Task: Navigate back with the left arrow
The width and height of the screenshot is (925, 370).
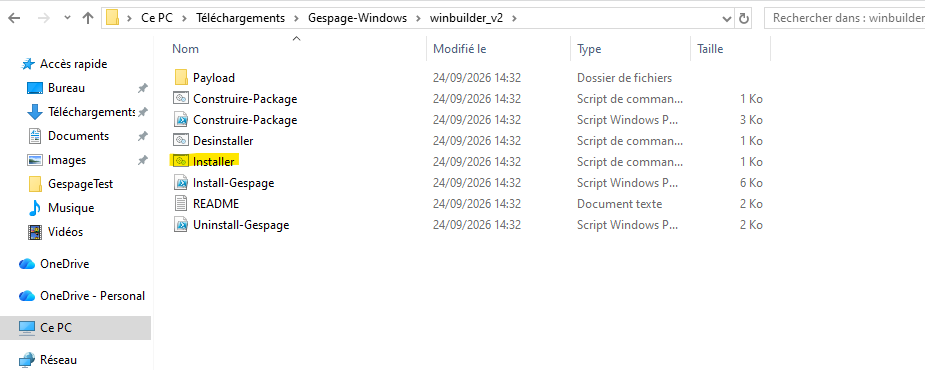Action: click(x=14, y=18)
